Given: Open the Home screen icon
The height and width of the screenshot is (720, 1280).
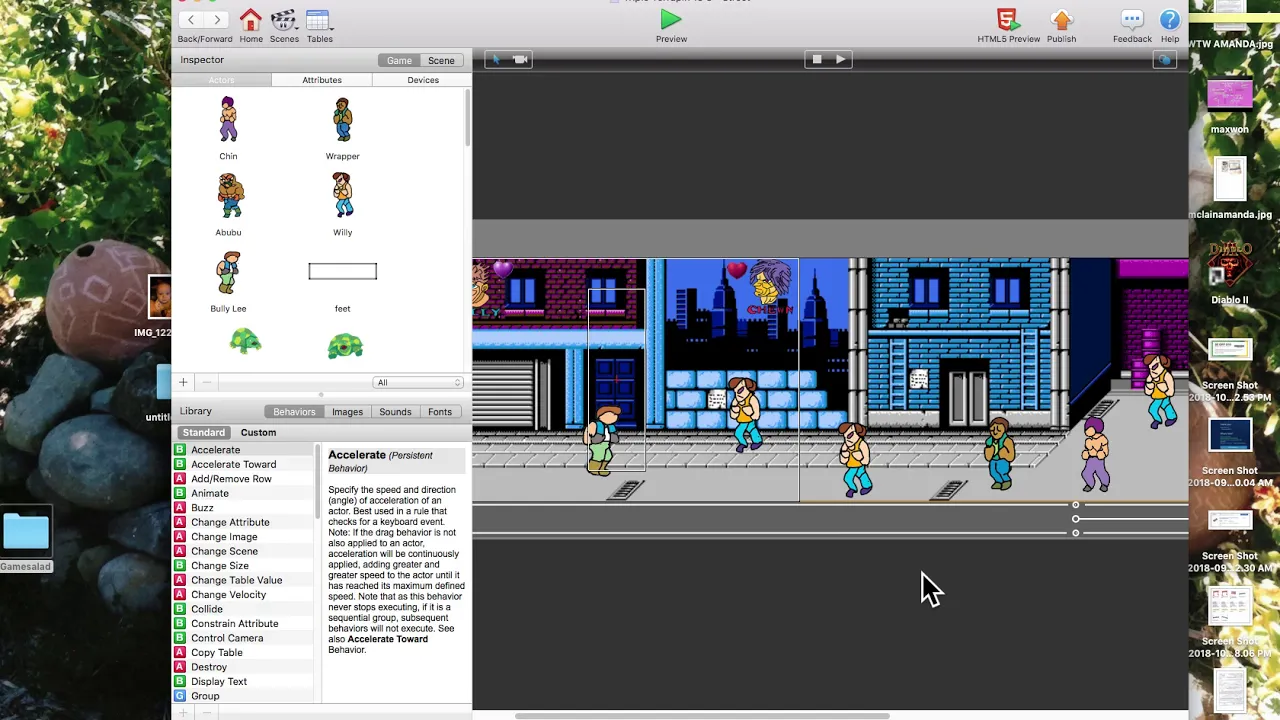Looking at the screenshot, I should [251, 19].
